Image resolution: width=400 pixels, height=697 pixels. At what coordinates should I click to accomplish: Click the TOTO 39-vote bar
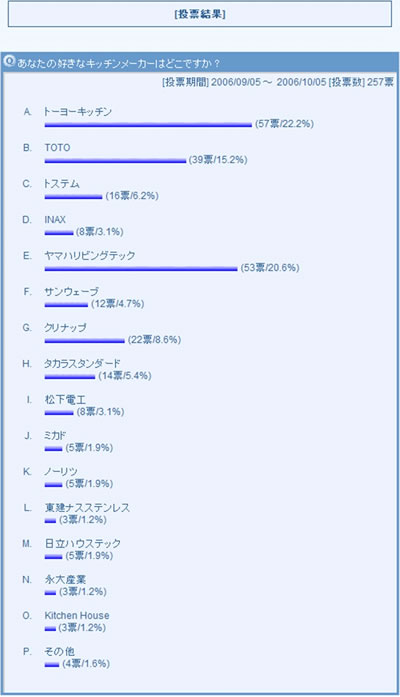click(x=115, y=161)
